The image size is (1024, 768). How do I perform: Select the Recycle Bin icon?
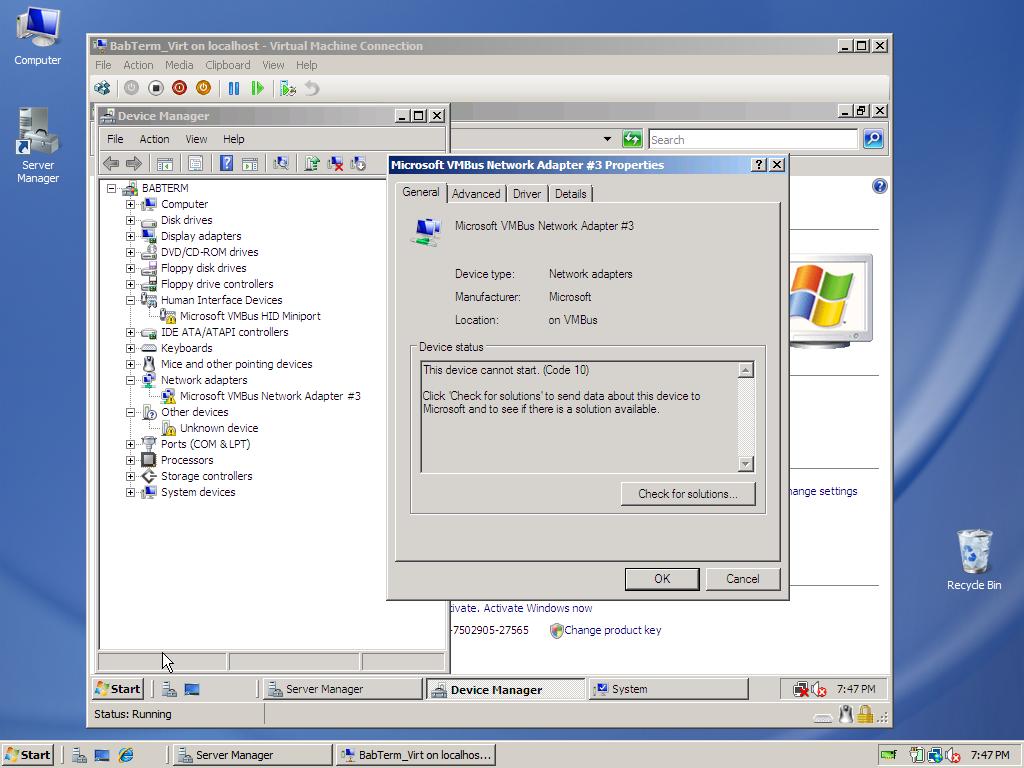[974, 560]
